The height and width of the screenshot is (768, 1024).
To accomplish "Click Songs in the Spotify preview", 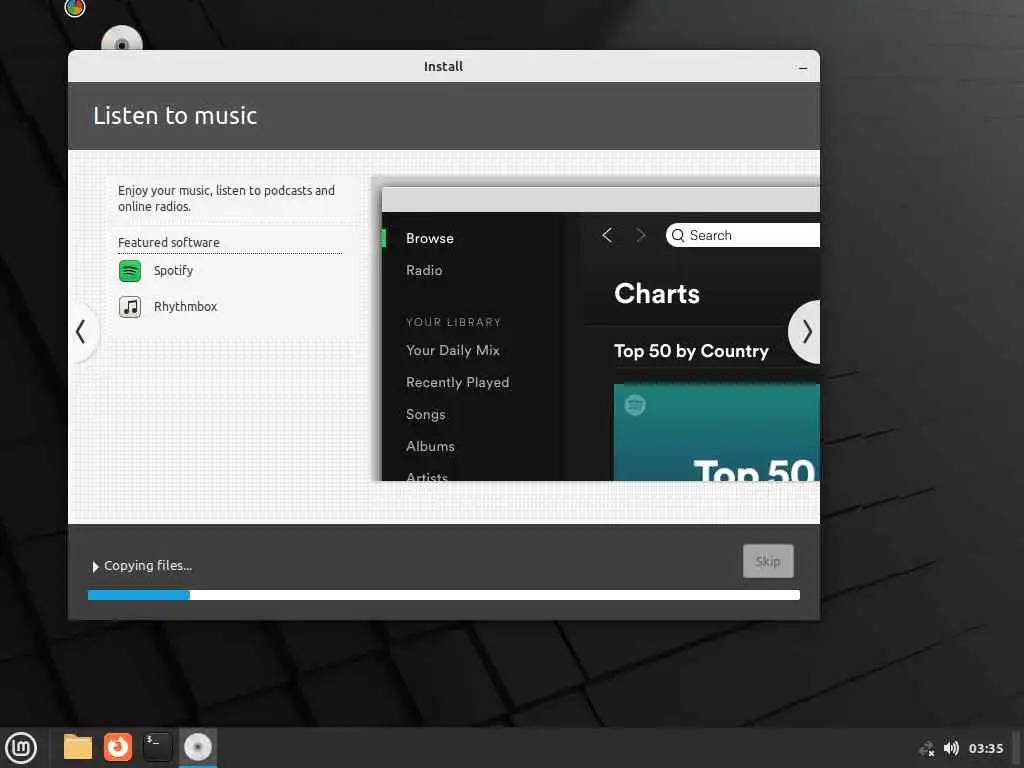I will (426, 415).
